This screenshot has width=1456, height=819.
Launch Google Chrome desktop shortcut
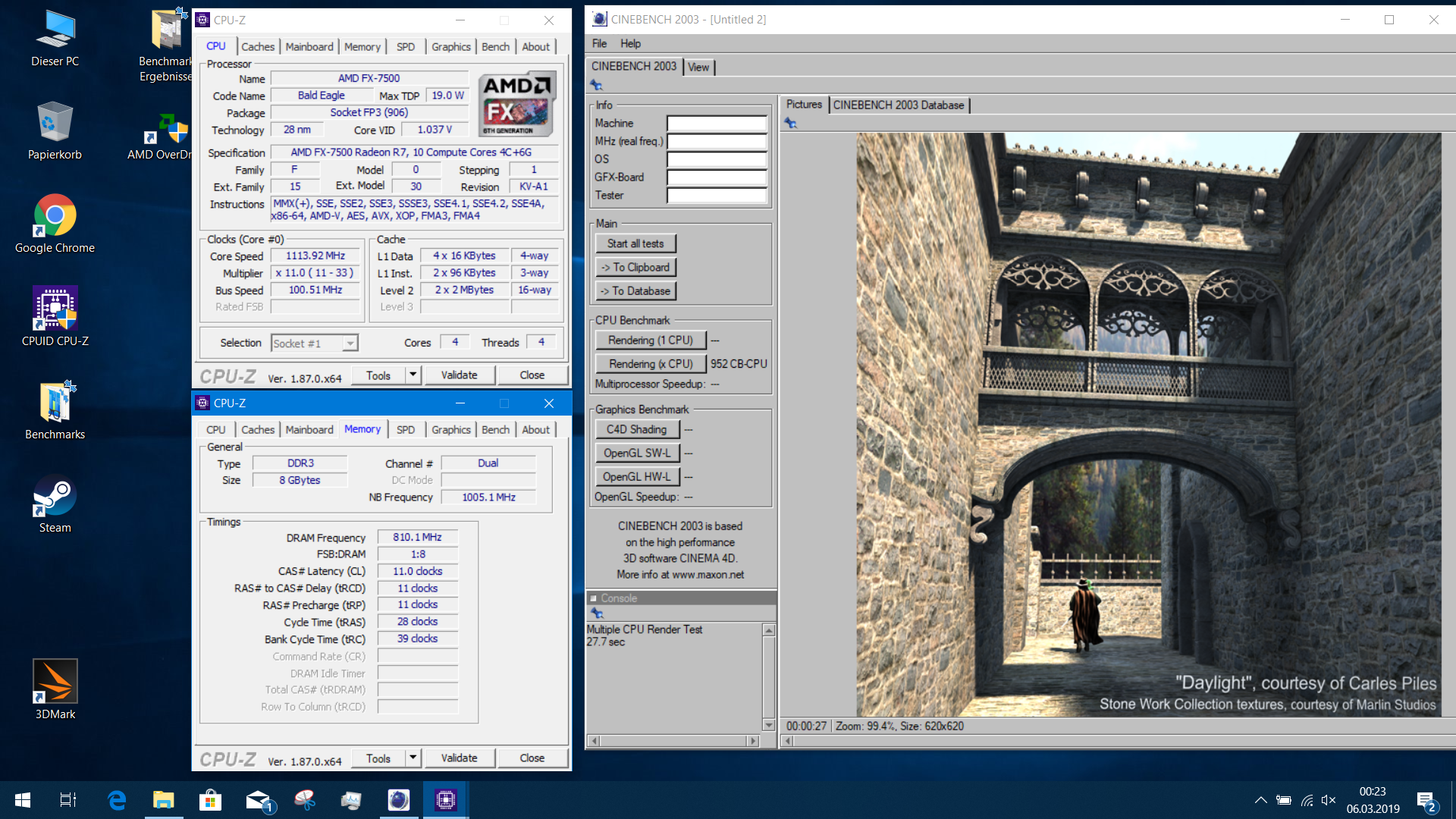55,224
